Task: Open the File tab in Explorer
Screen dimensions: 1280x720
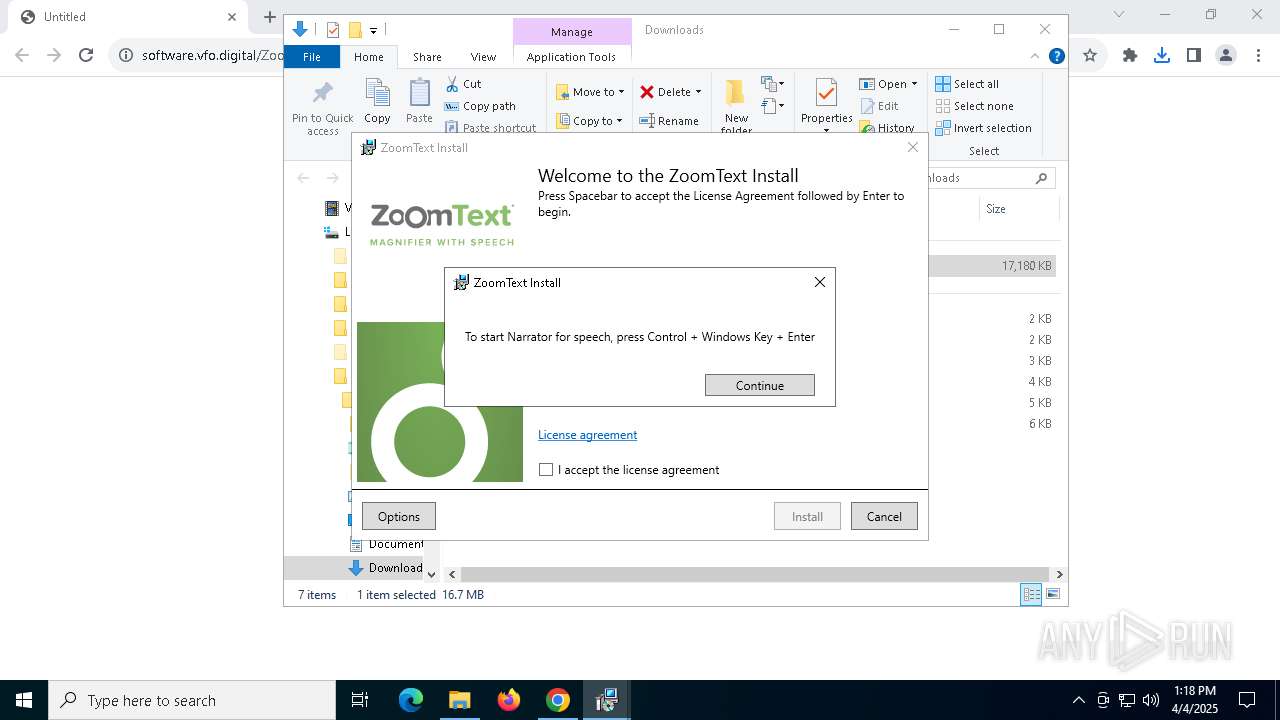Action: (x=312, y=57)
